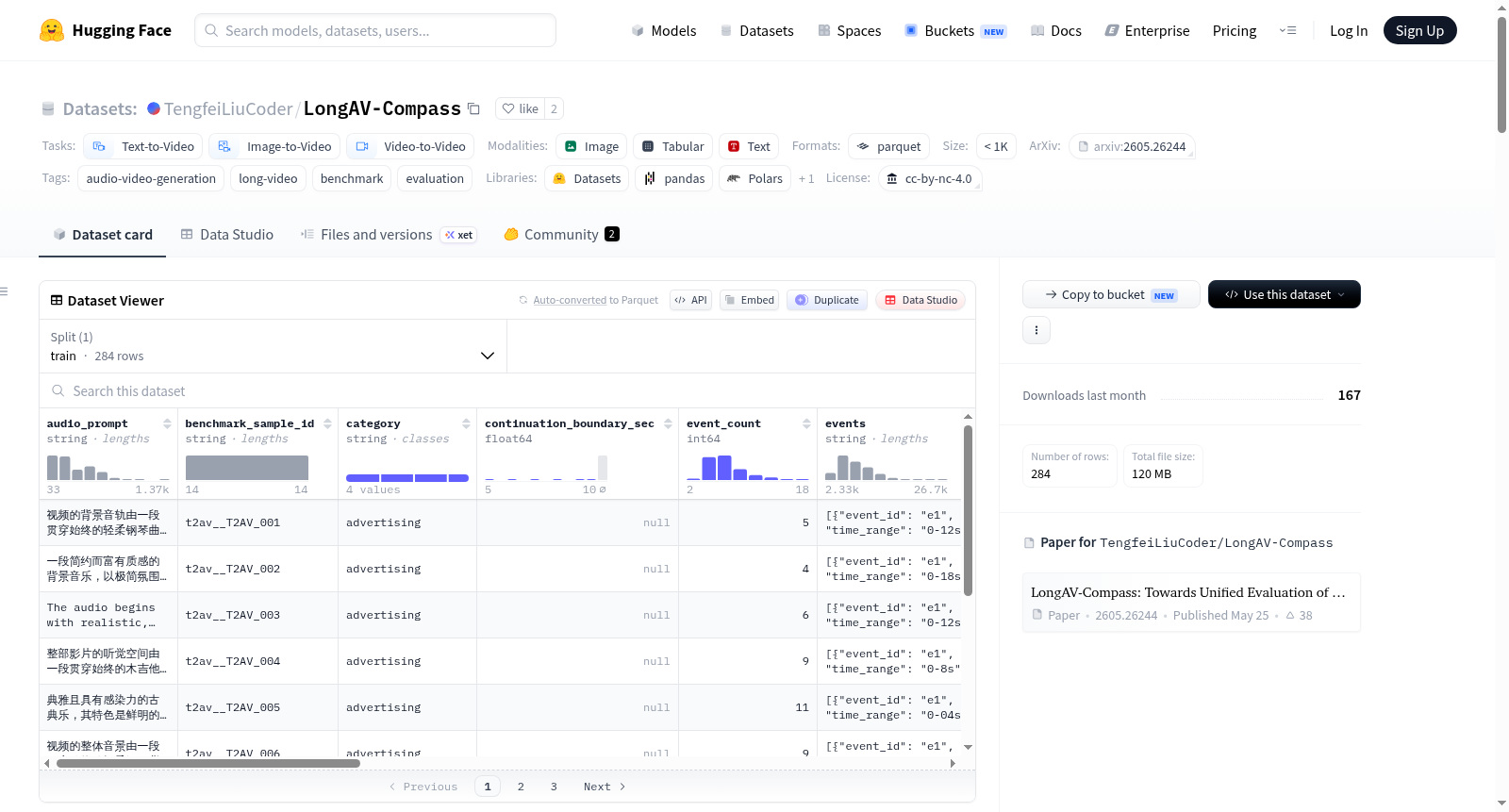Viewport: 1509px width, 812px height.
Task: Open Data Studio from viewer header
Action: click(x=920, y=300)
